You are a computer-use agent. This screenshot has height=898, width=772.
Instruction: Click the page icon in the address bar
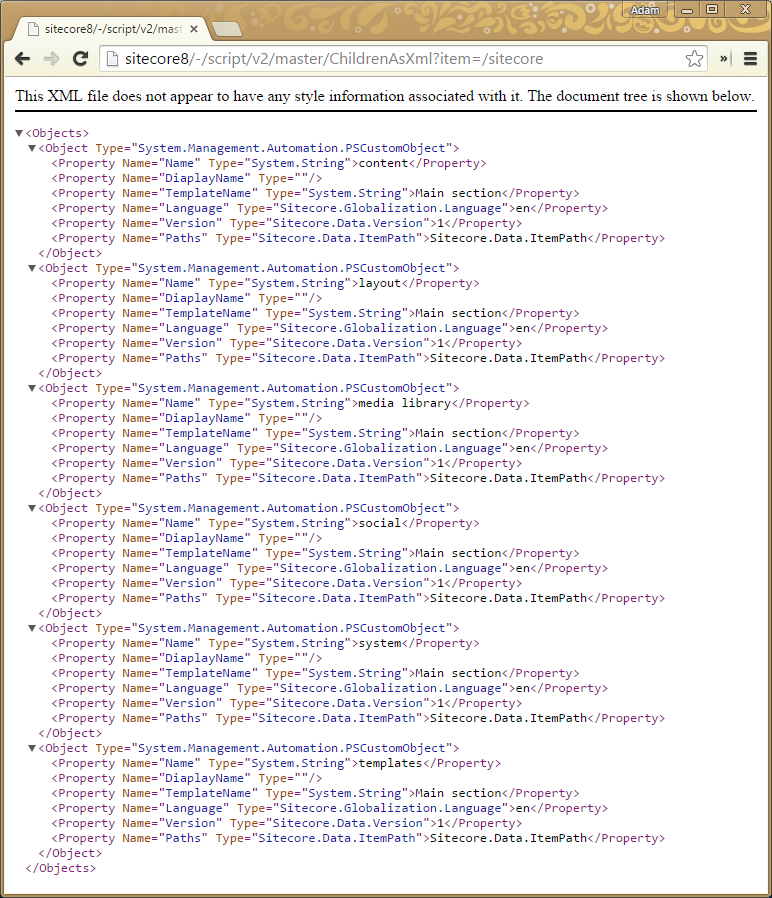(113, 59)
